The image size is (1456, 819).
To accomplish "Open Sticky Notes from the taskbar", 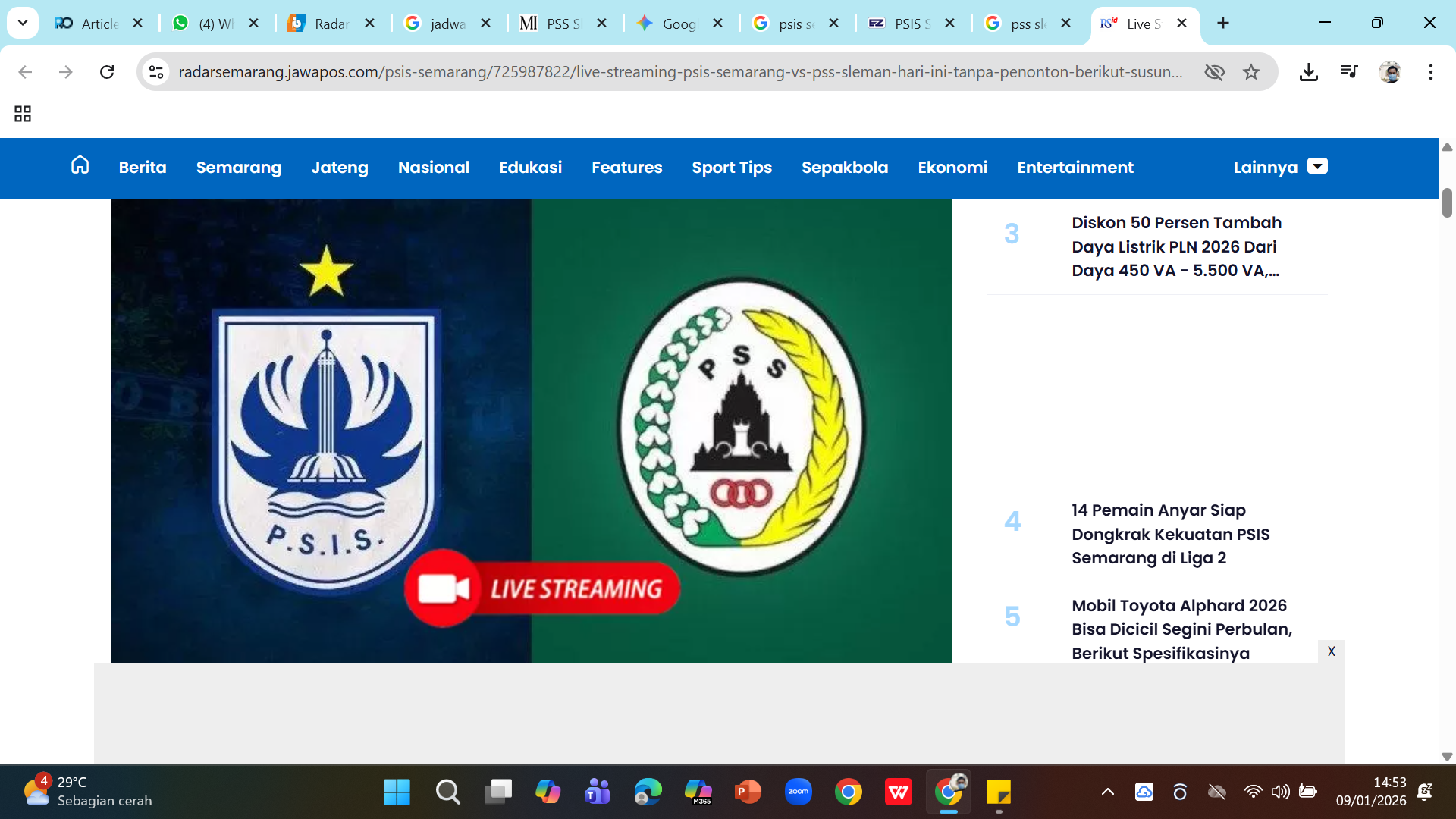I will tap(999, 792).
